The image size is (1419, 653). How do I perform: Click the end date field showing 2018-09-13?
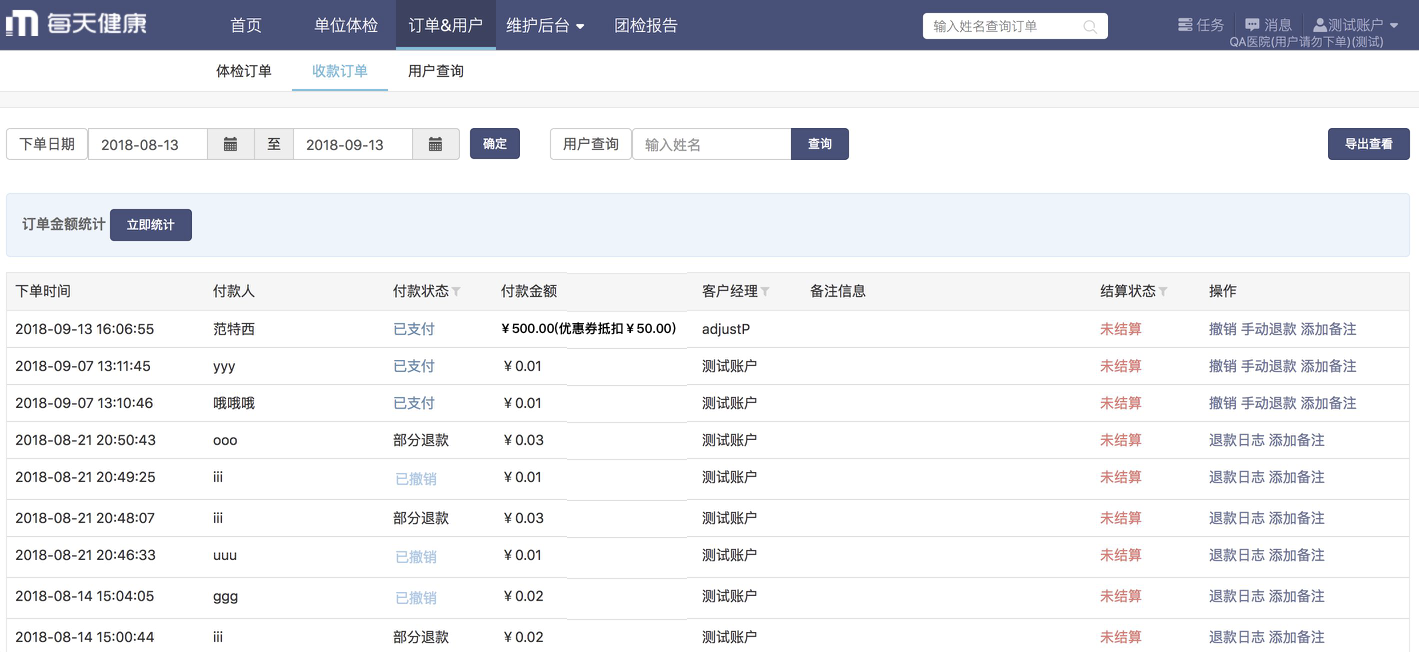[x=353, y=144]
